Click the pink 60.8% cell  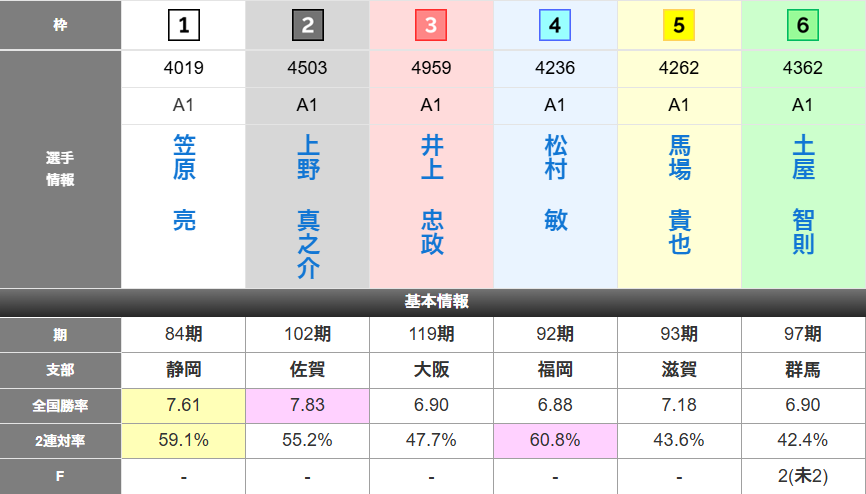555,440
